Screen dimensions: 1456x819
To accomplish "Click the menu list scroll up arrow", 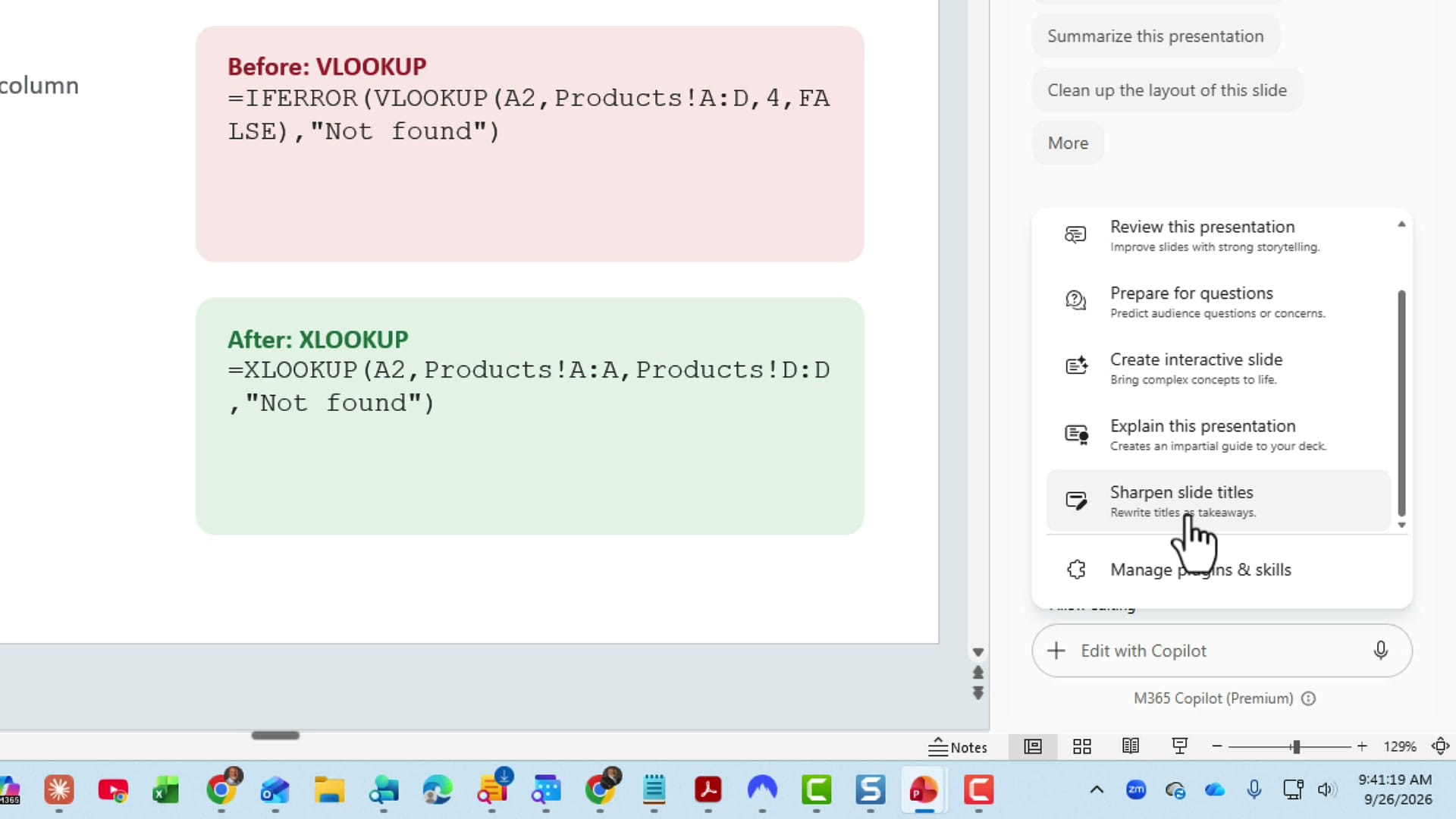I will [1401, 224].
